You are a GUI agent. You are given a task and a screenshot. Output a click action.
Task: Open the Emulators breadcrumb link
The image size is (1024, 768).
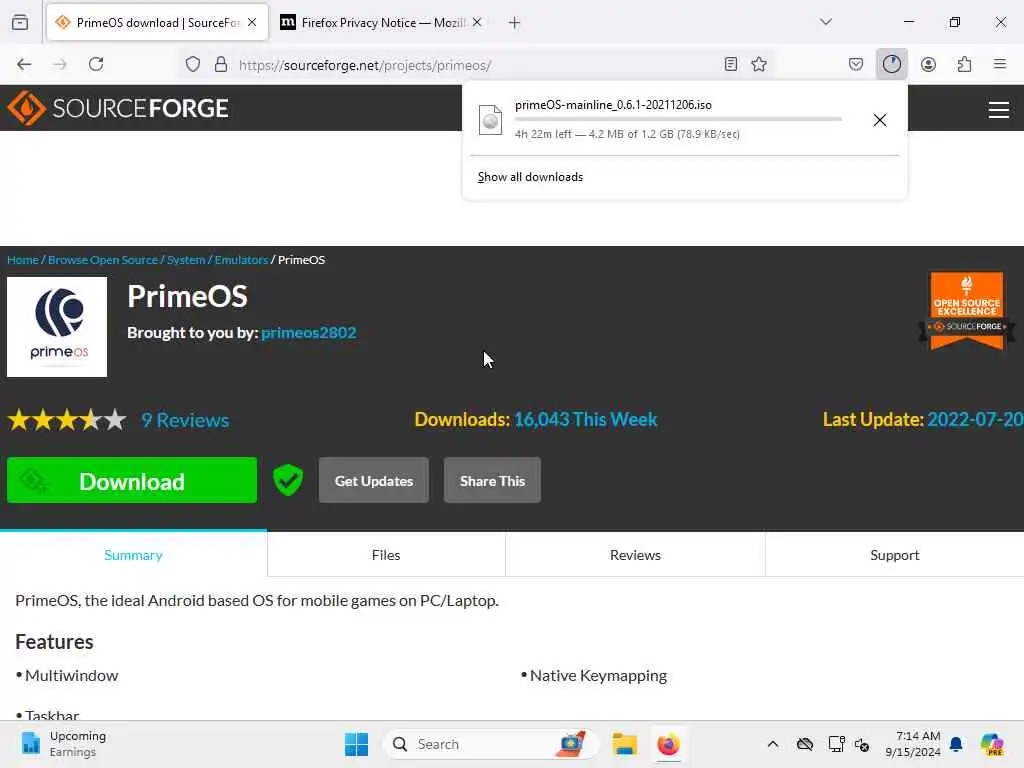point(241,259)
